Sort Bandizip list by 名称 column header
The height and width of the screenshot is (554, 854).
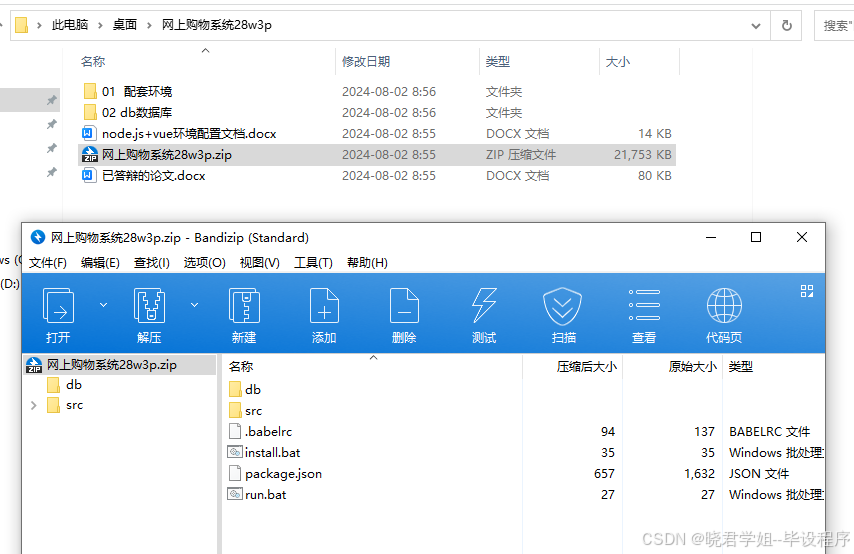pos(373,367)
